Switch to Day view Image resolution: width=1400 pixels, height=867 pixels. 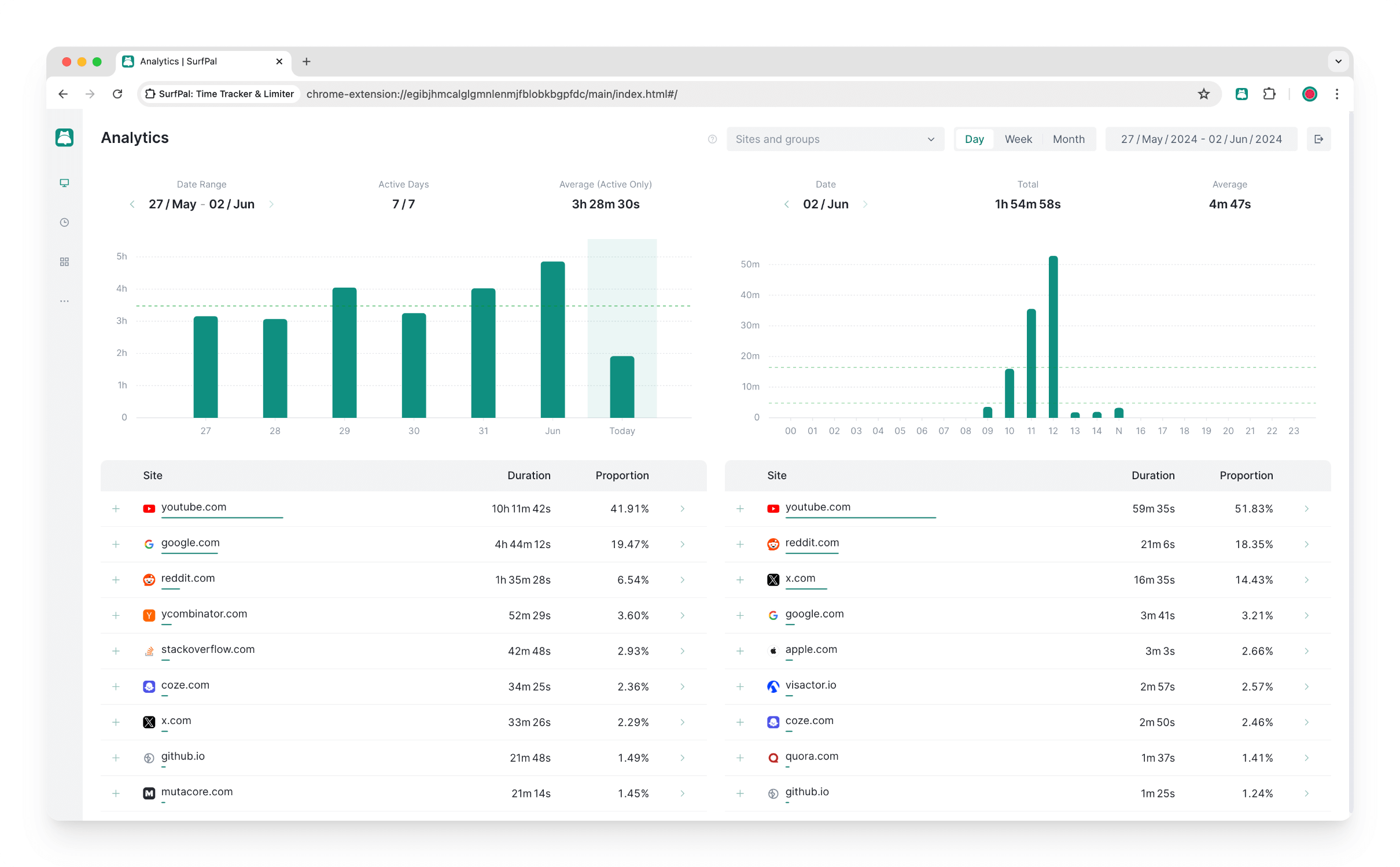(x=974, y=139)
